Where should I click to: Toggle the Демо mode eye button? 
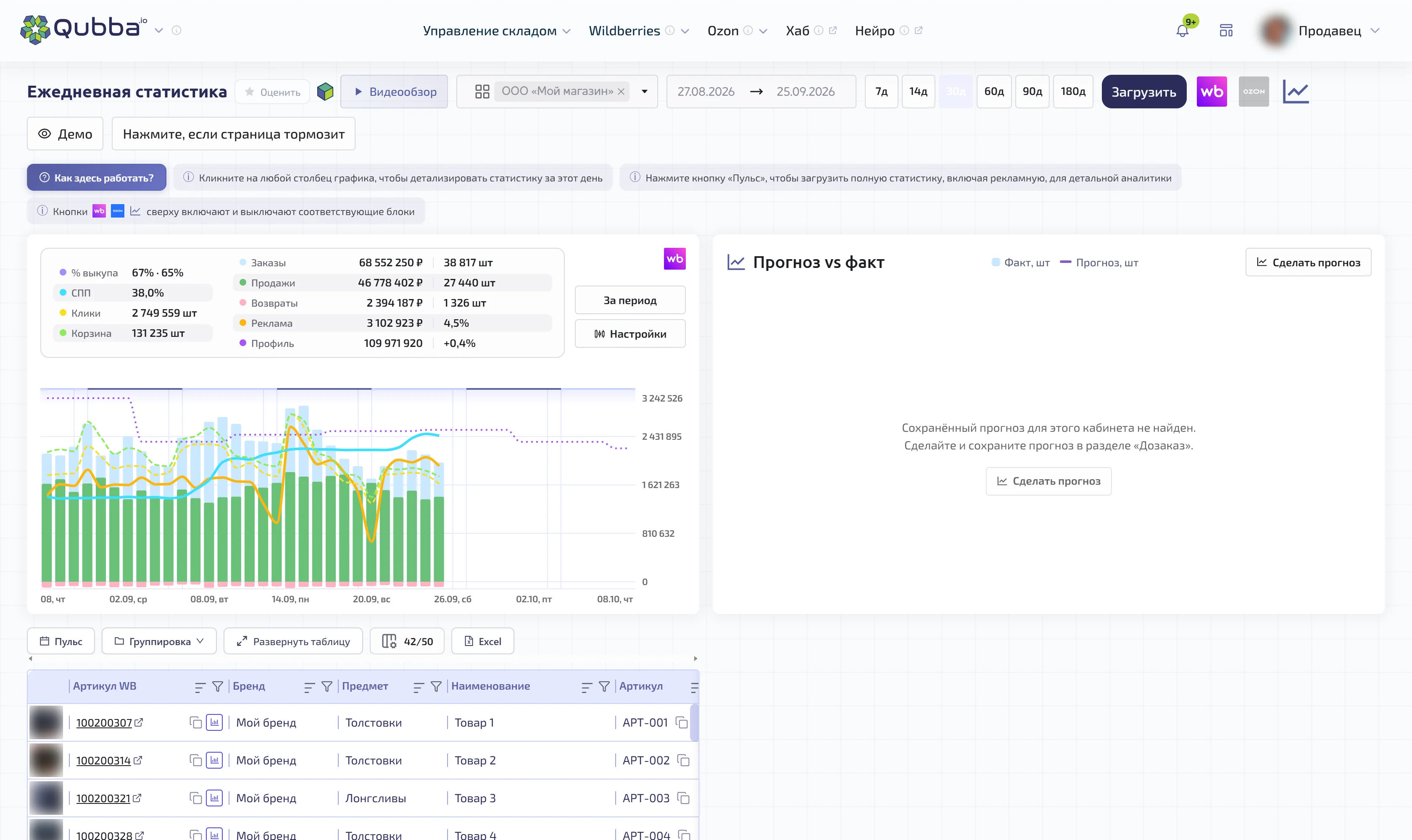65,134
